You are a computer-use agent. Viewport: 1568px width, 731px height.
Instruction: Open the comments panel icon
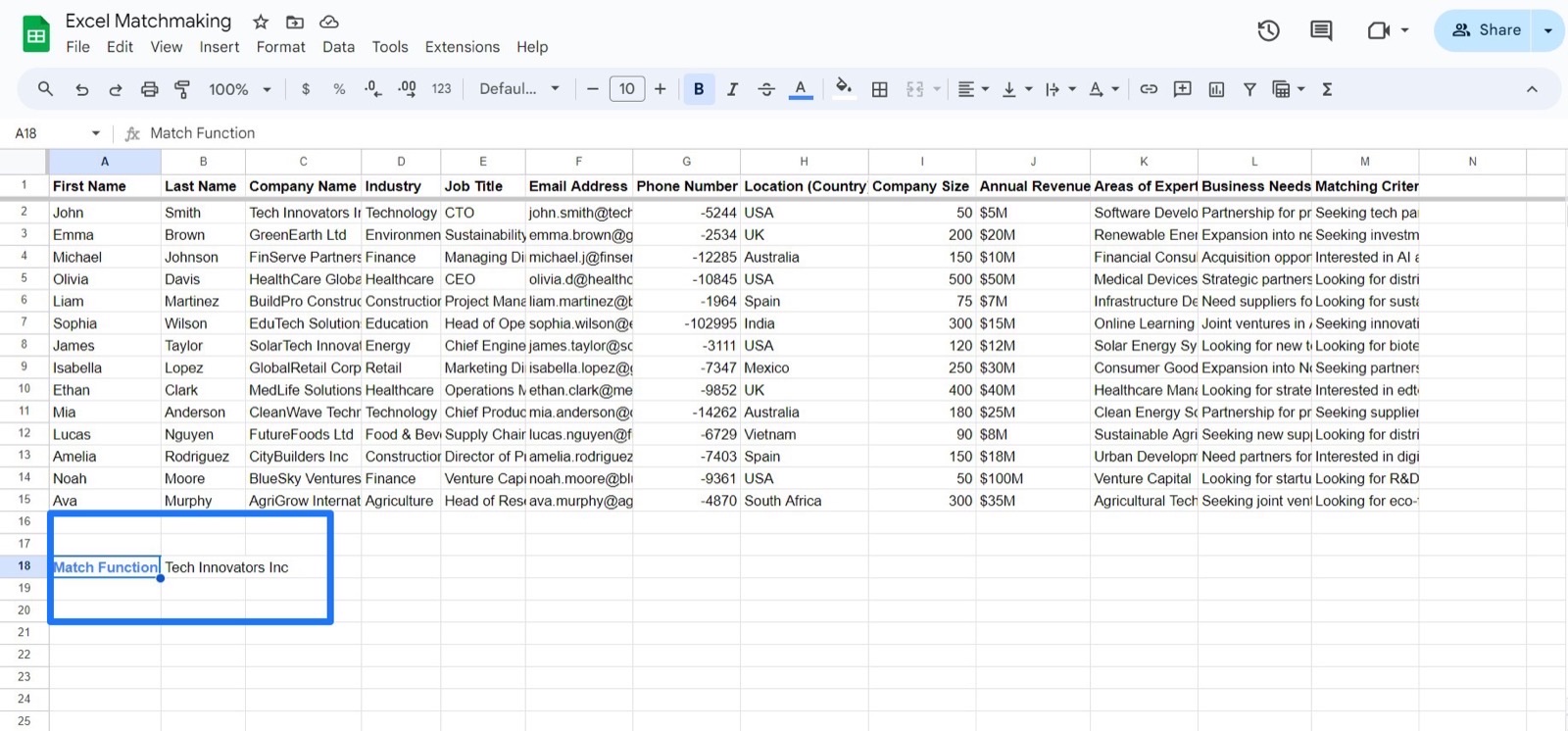point(1321,30)
